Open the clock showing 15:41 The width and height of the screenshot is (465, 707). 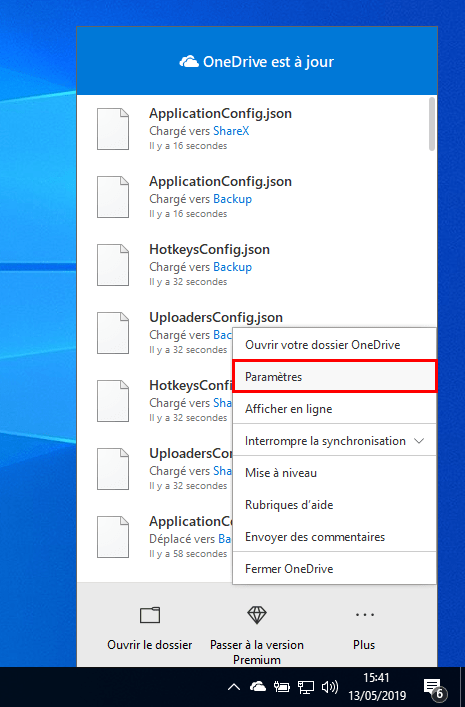(x=377, y=687)
